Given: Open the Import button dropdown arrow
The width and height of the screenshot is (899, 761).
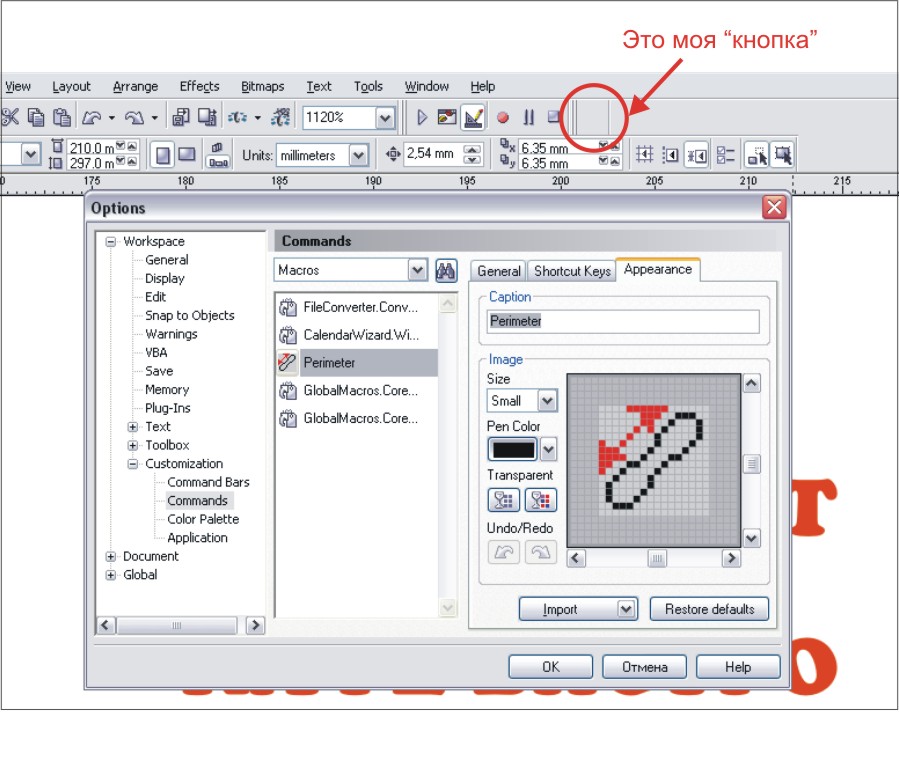Looking at the screenshot, I should (626, 609).
